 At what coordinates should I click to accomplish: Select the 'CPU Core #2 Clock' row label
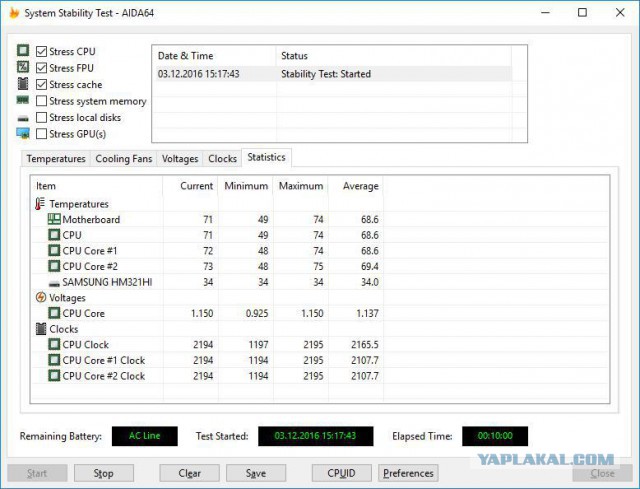[104, 376]
